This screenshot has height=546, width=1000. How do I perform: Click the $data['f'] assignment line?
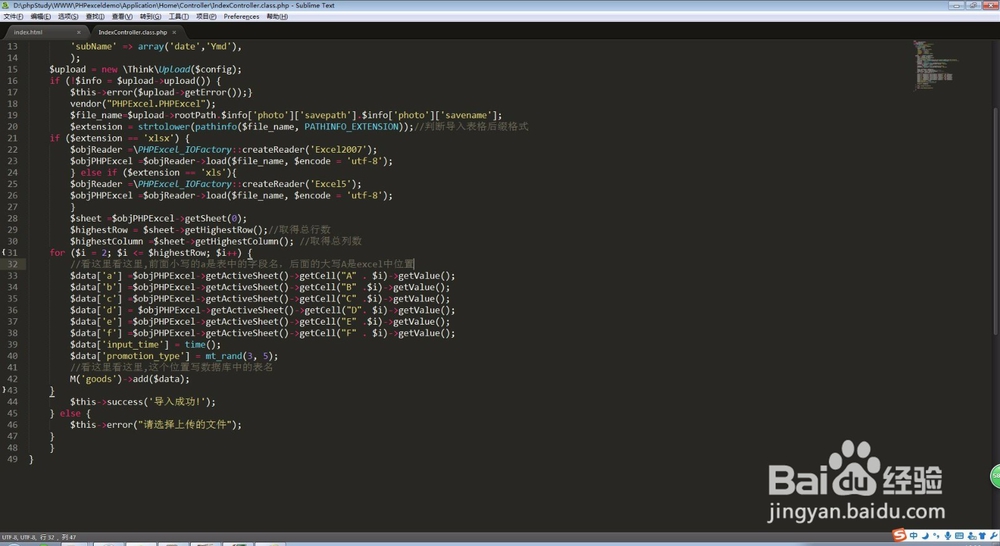pos(263,333)
